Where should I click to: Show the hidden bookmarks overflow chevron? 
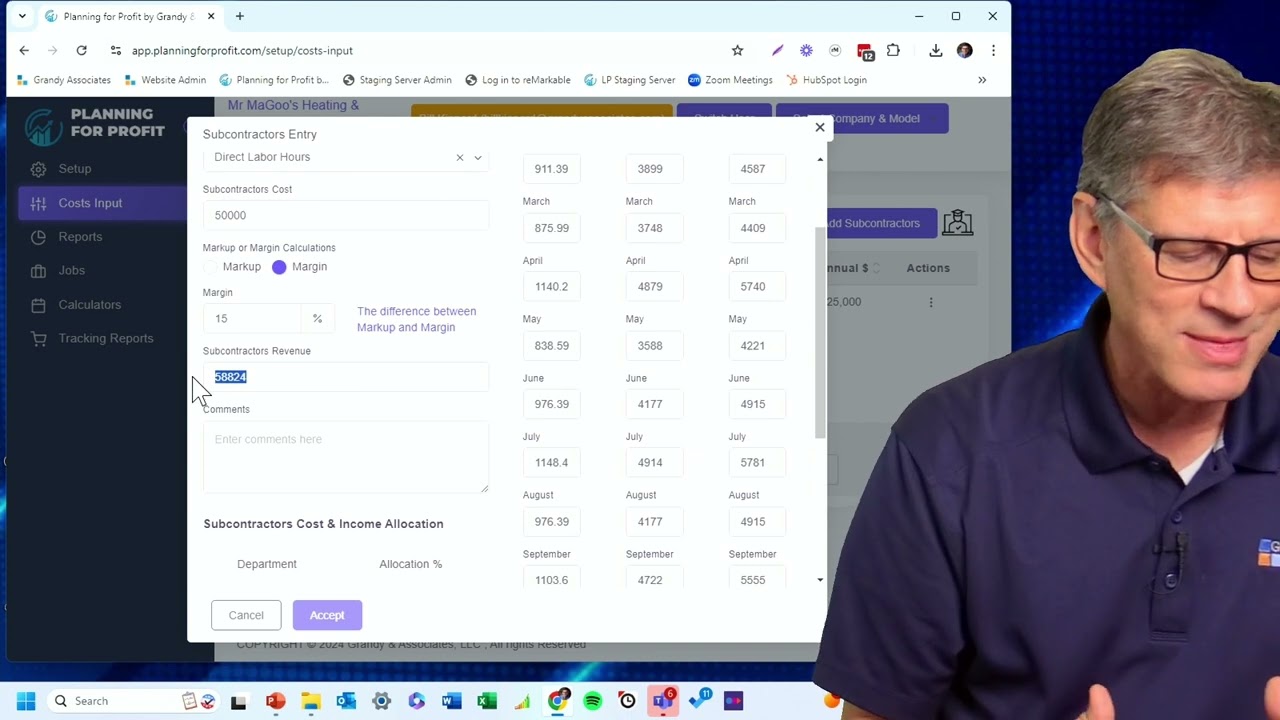tap(982, 80)
